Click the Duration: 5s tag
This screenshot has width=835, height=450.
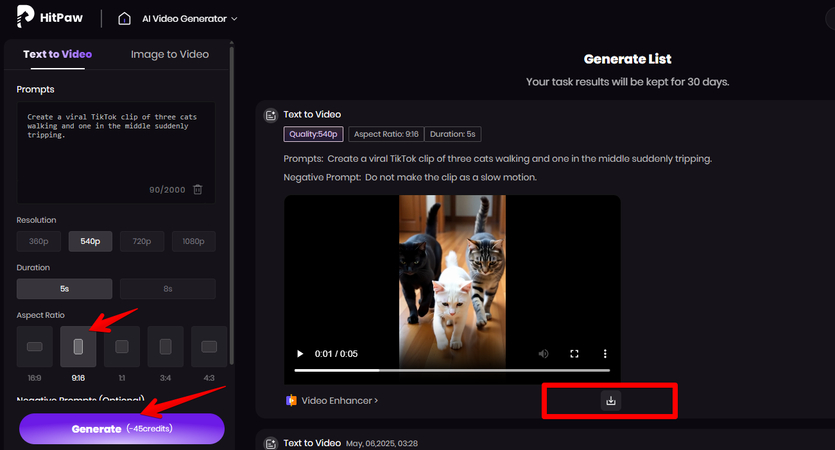point(453,134)
